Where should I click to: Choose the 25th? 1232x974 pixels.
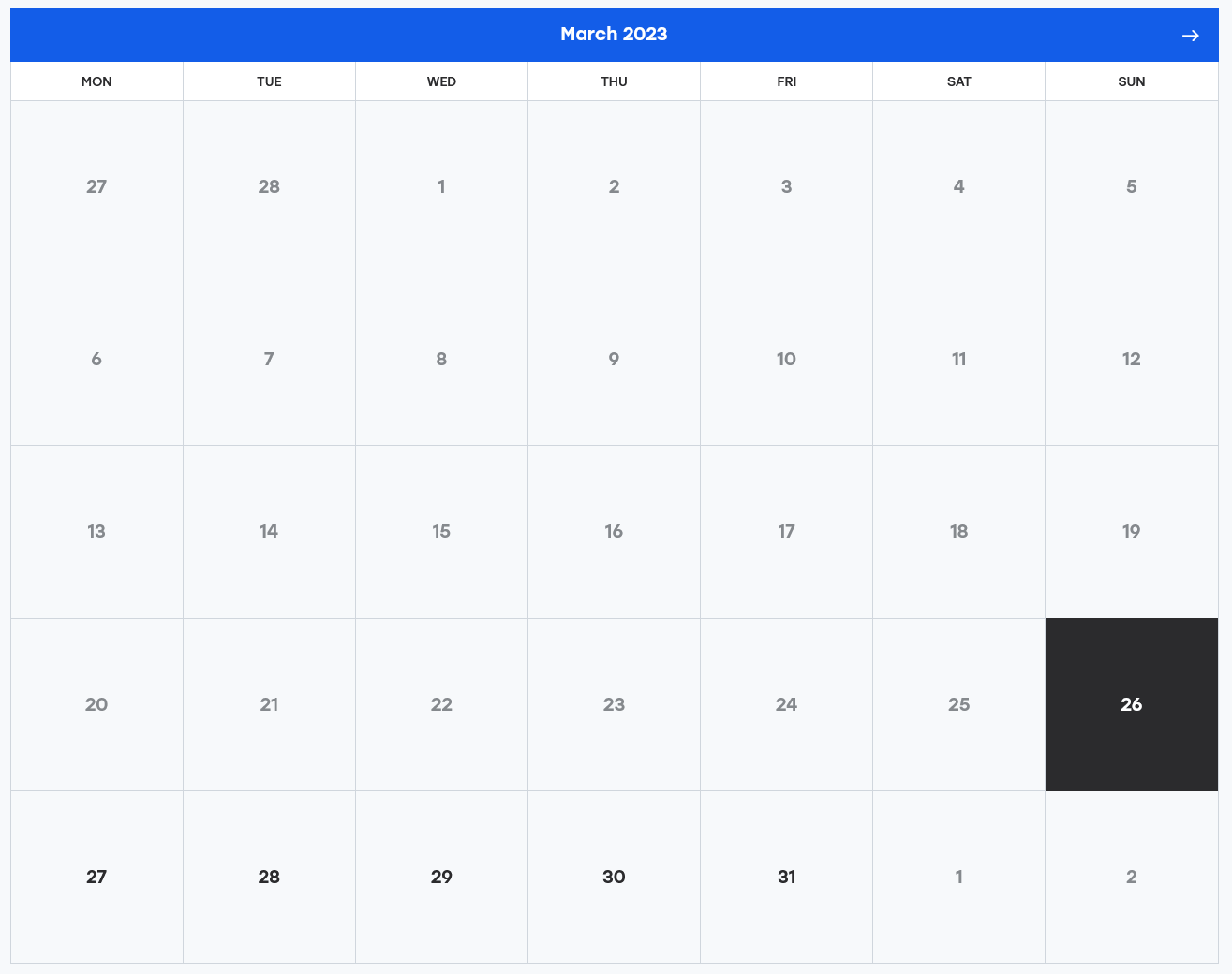click(x=958, y=704)
